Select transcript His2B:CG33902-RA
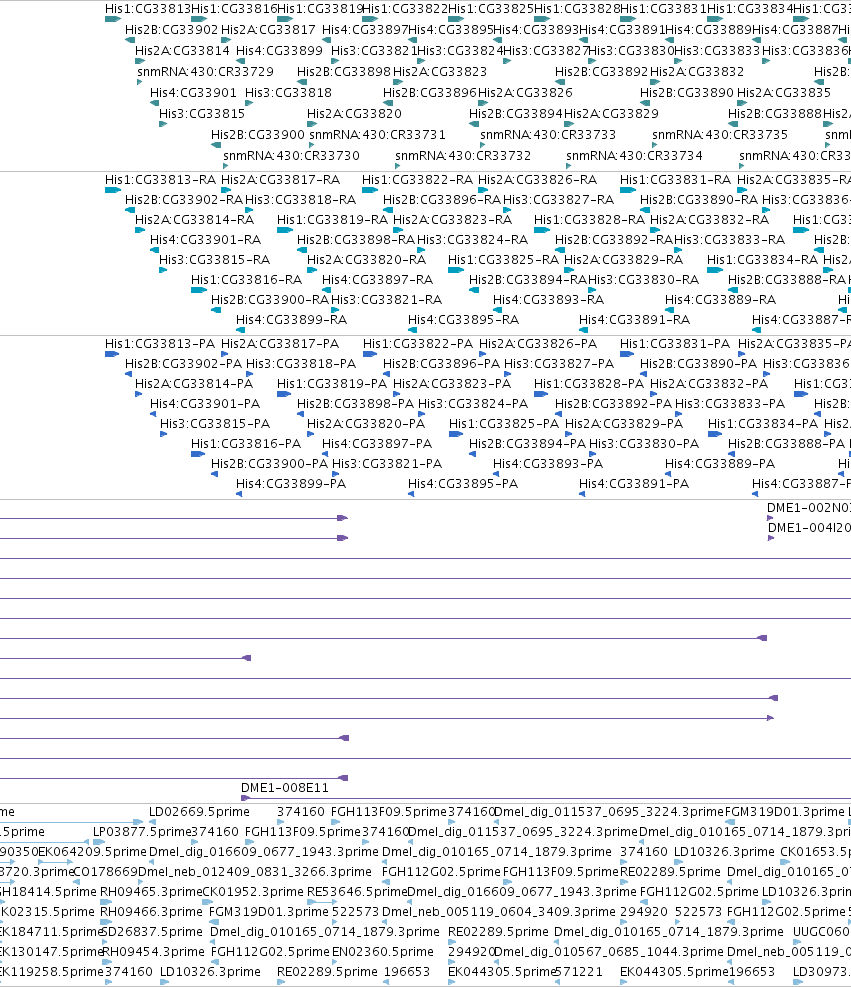 click(x=184, y=200)
